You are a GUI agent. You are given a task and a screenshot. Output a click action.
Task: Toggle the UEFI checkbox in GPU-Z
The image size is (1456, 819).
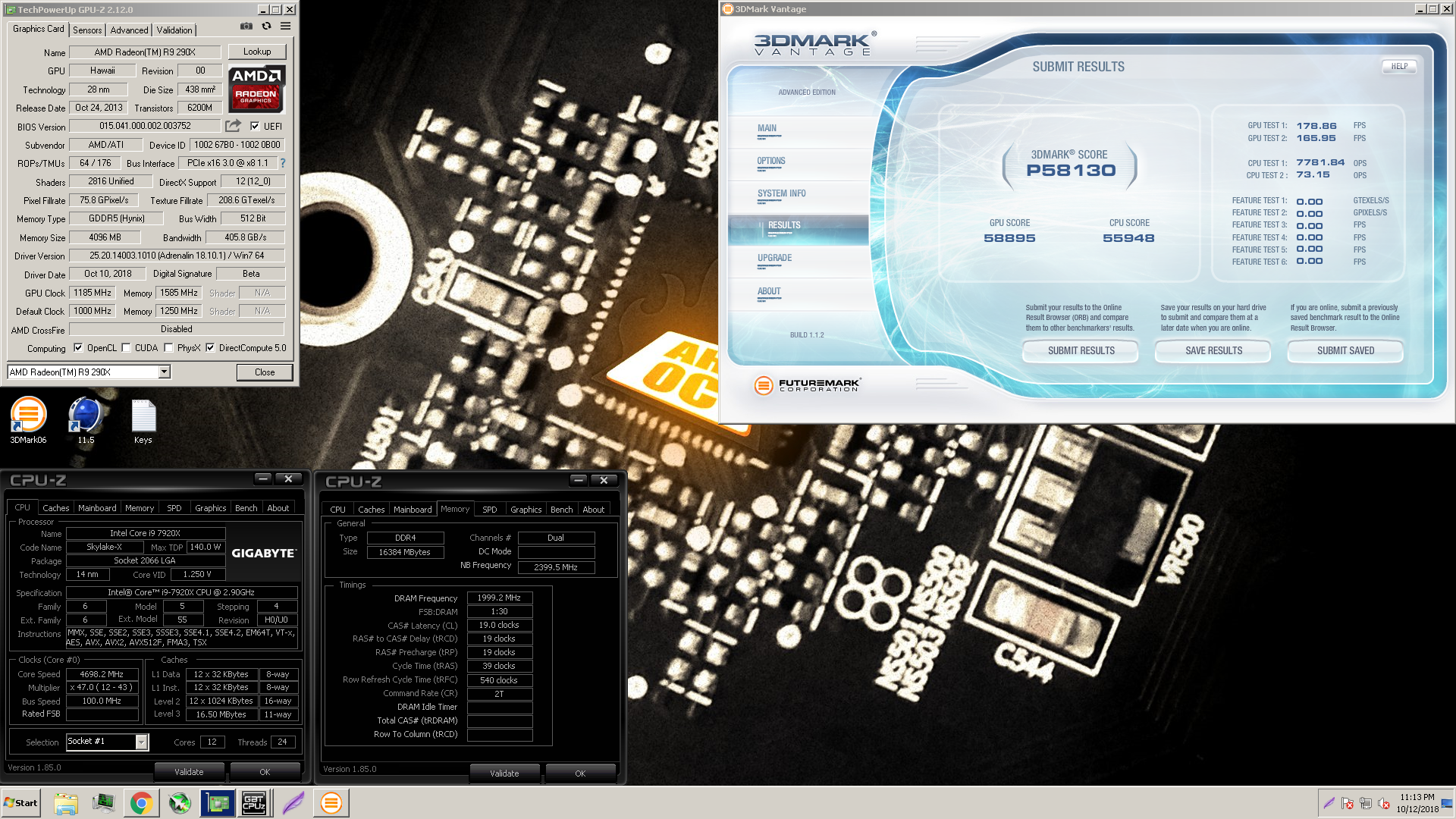coord(255,127)
